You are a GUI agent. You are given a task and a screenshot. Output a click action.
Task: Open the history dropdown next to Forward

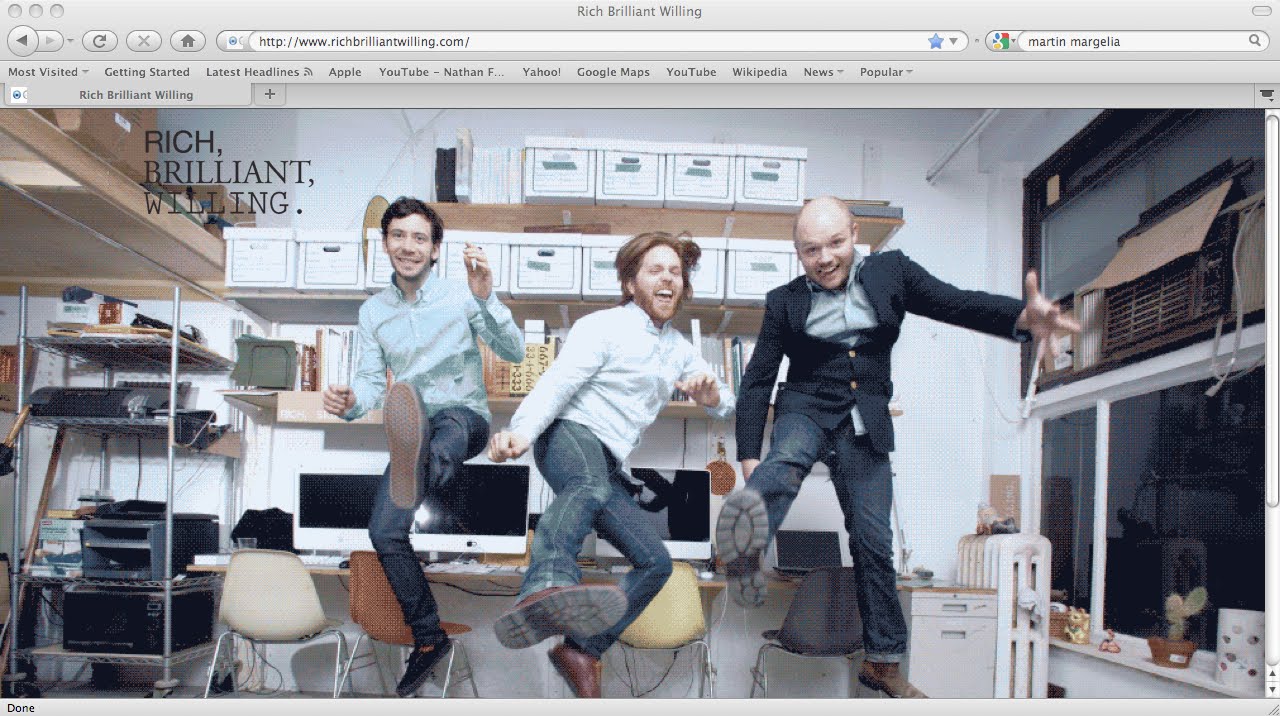(x=70, y=41)
